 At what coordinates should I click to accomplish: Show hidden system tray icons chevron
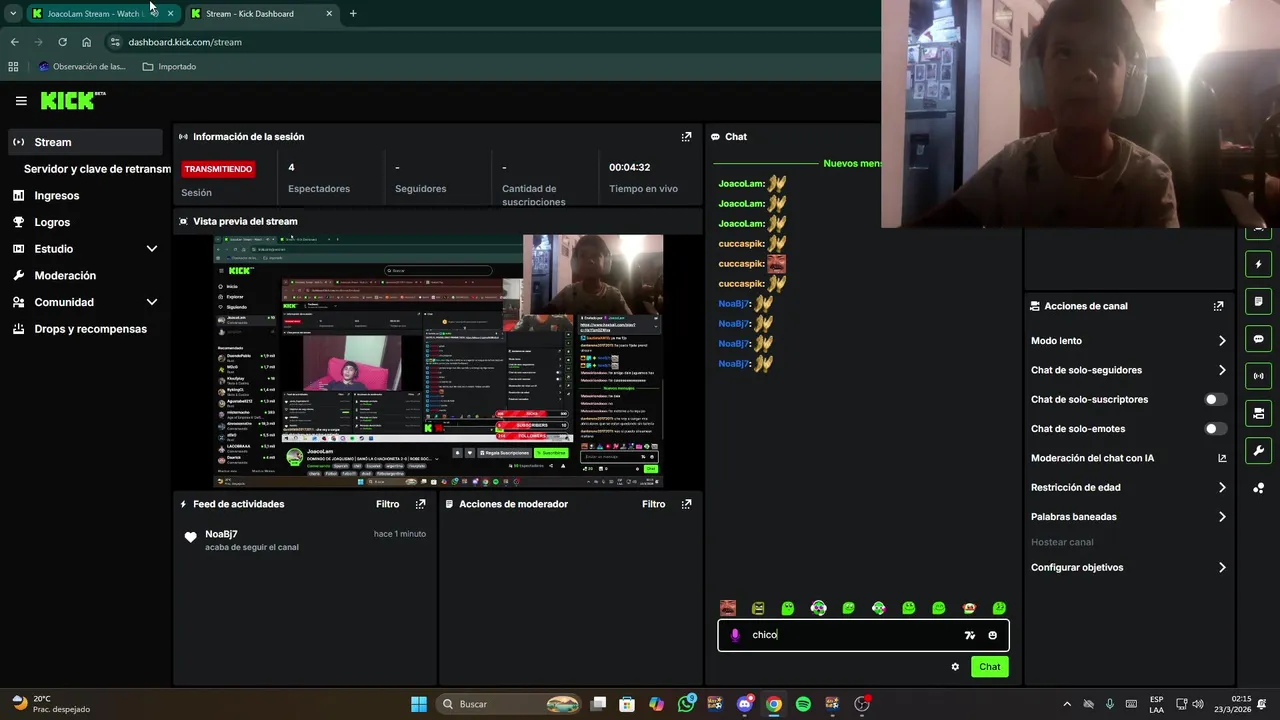pyautogui.click(x=1066, y=704)
